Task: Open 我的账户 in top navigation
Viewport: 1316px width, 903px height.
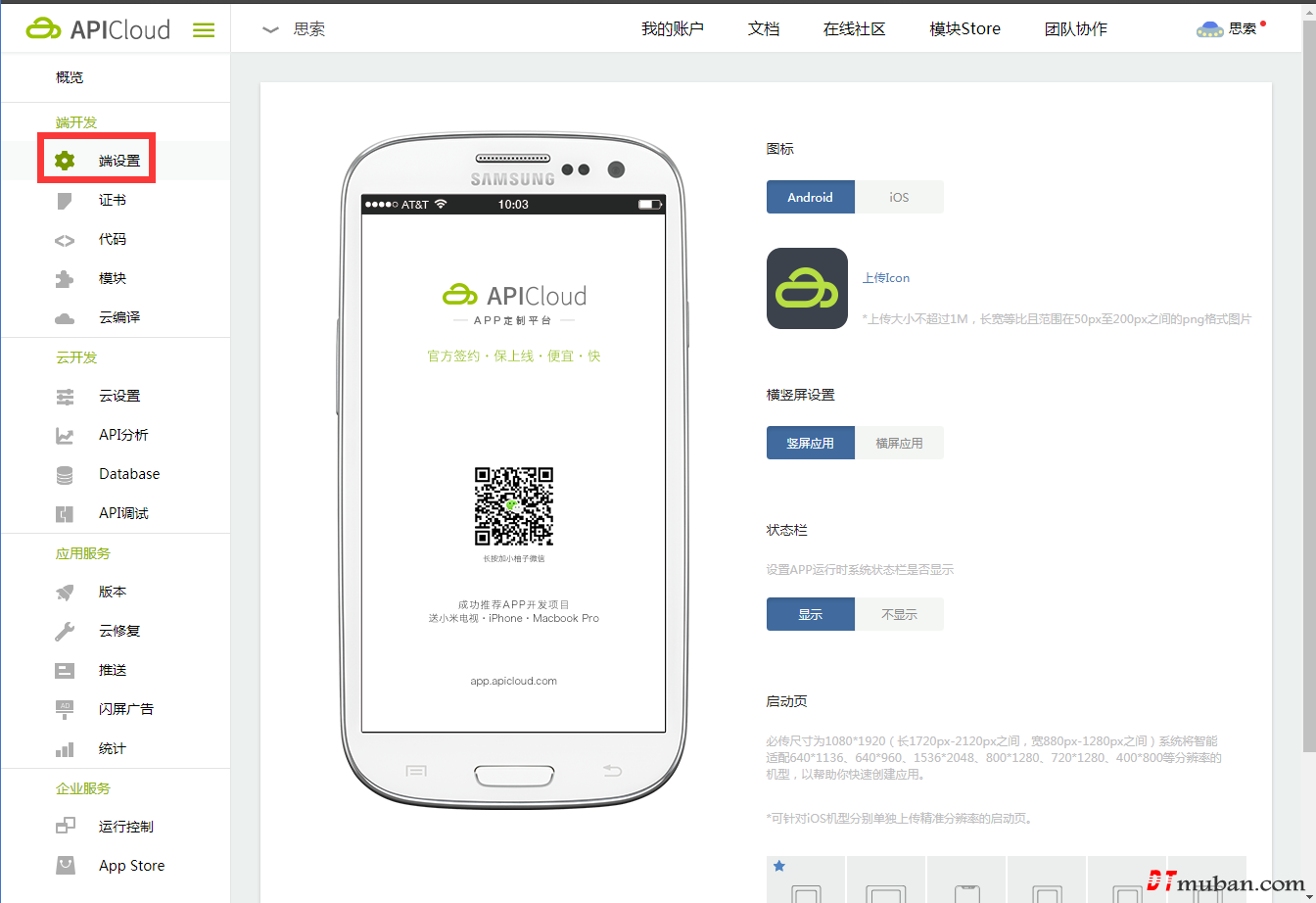Action: 673,29
